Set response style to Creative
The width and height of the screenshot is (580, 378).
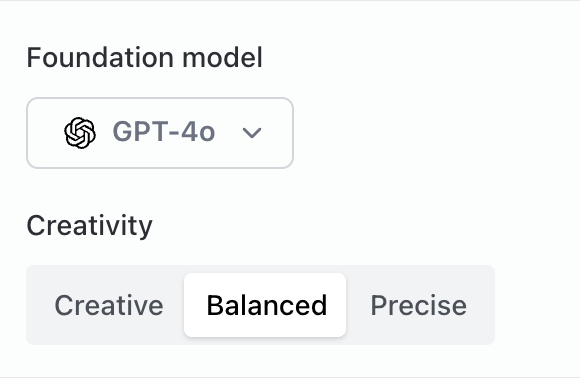tap(109, 305)
